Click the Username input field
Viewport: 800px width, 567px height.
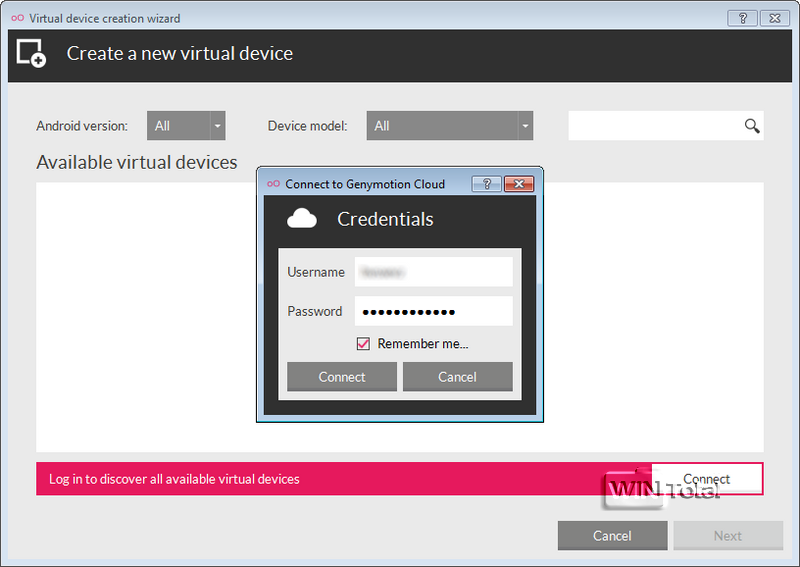click(434, 272)
